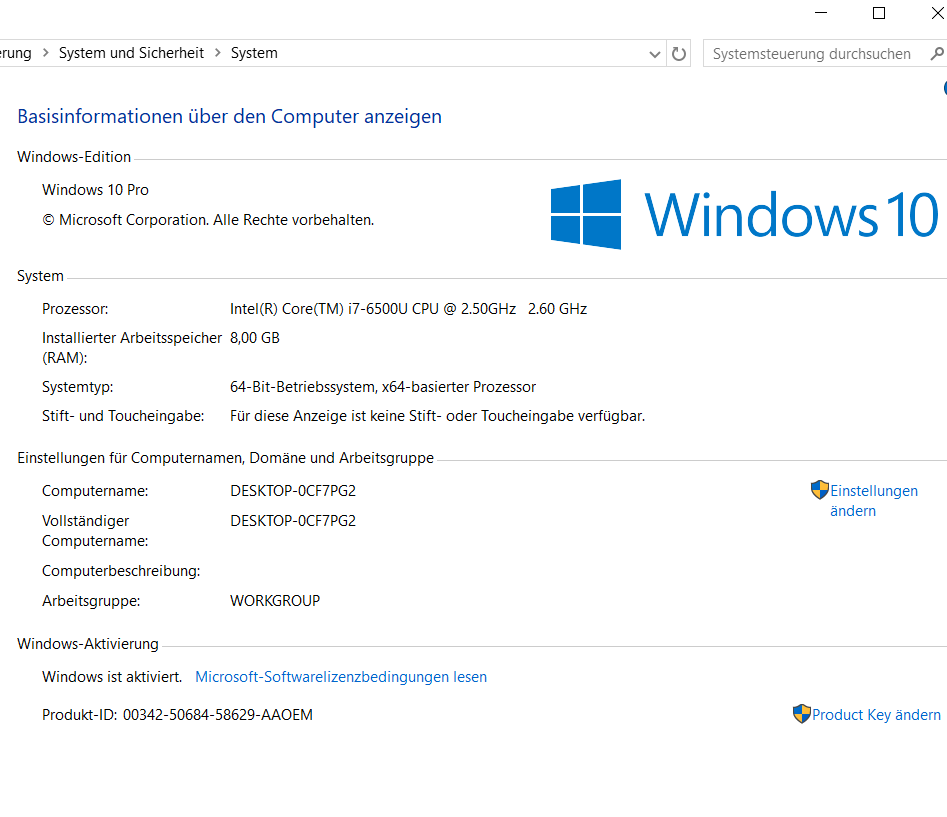947x817 pixels.
Task: Open Einstellungen ändern link
Action: [x=874, y=501]
